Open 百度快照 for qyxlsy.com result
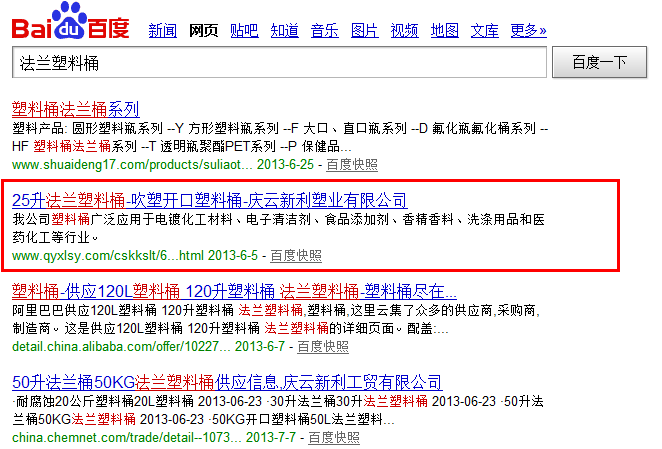This screenshot has height=449, width=662. click(296, 256)
